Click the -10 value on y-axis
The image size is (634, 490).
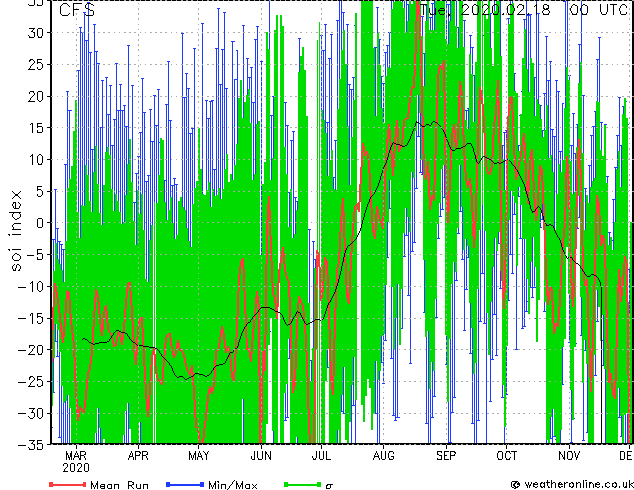tap(32, 286)
